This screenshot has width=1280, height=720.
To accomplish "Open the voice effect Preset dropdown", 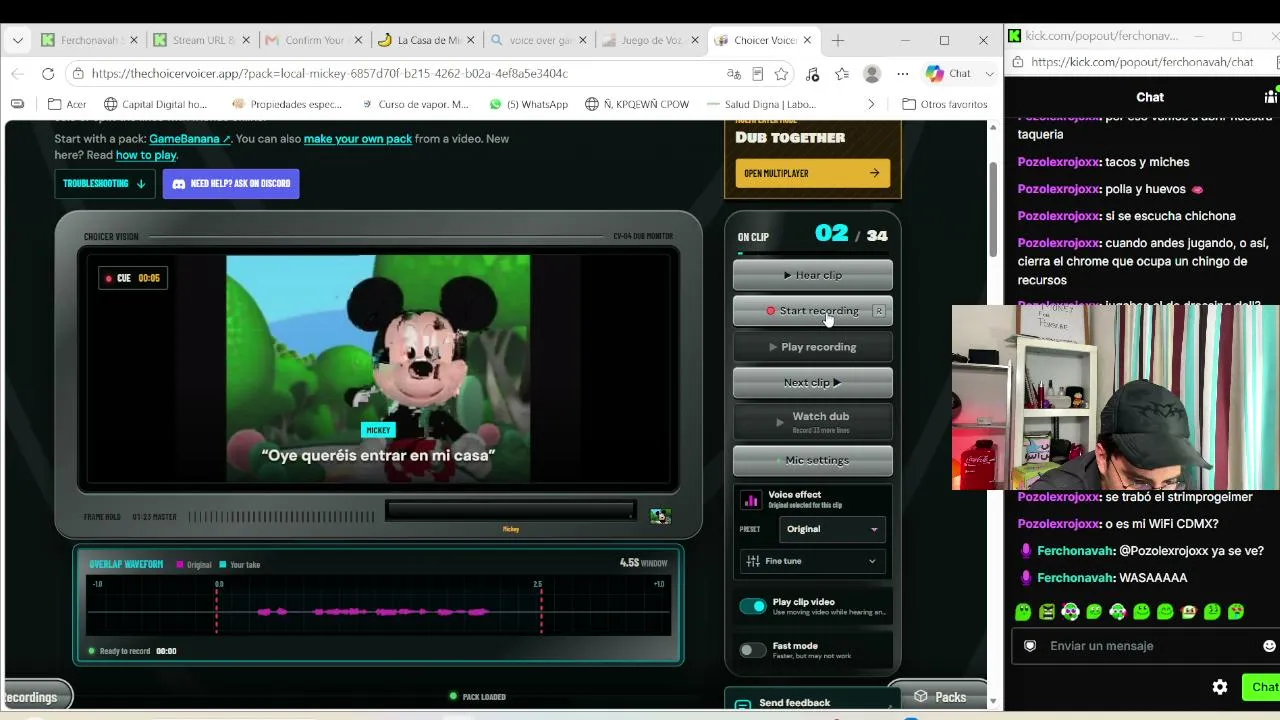I will tap(832, 529).
